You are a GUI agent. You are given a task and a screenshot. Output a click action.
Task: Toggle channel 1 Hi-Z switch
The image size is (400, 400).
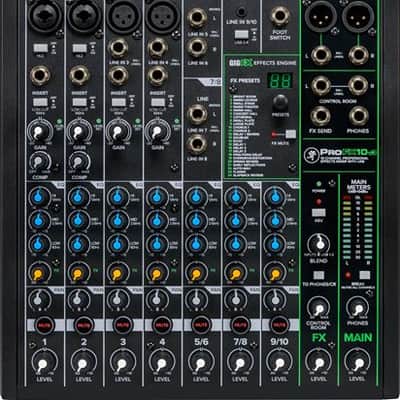click(40, 48)
